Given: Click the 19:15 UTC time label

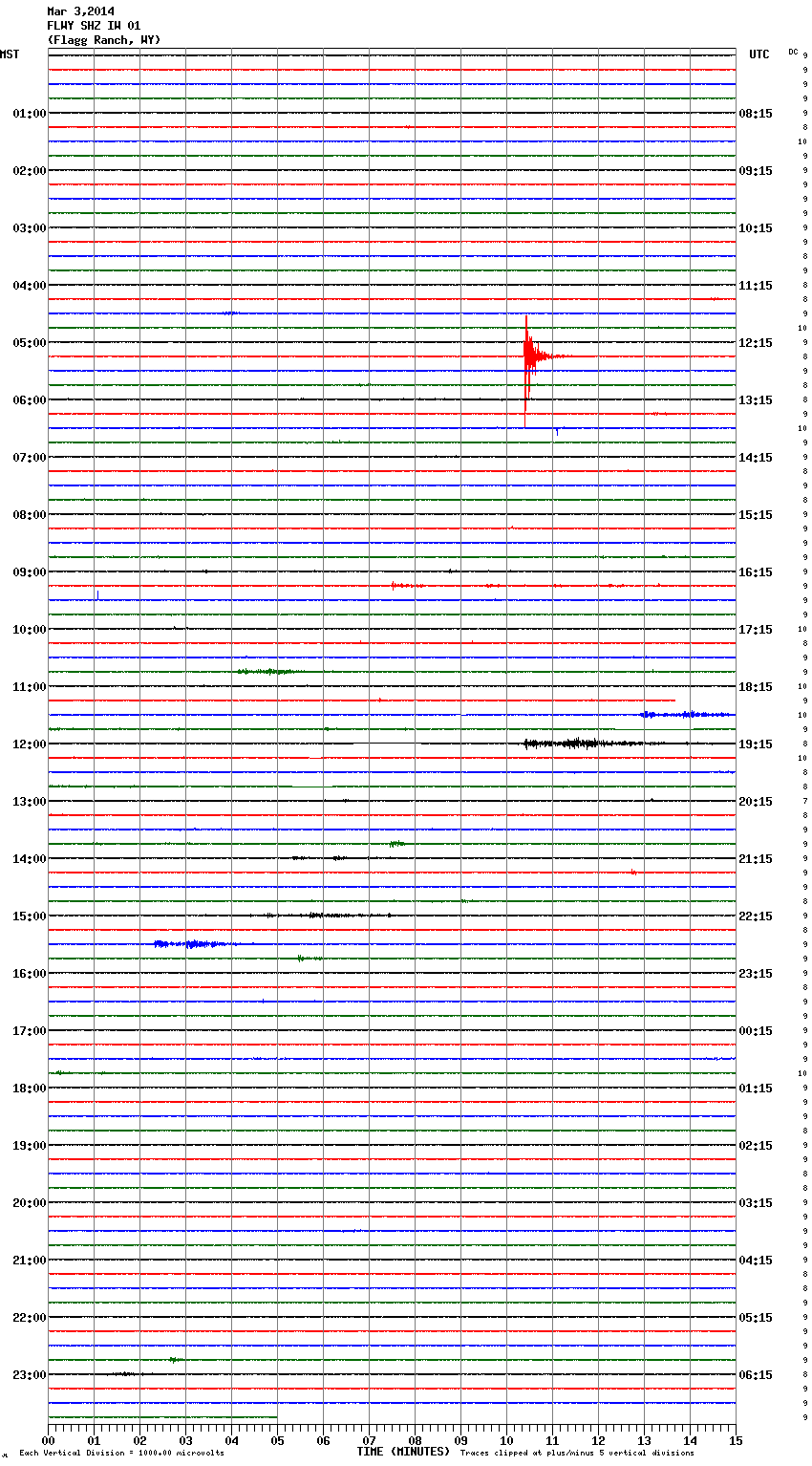Looking at the screenshot, I should click(x=756, y=744).
